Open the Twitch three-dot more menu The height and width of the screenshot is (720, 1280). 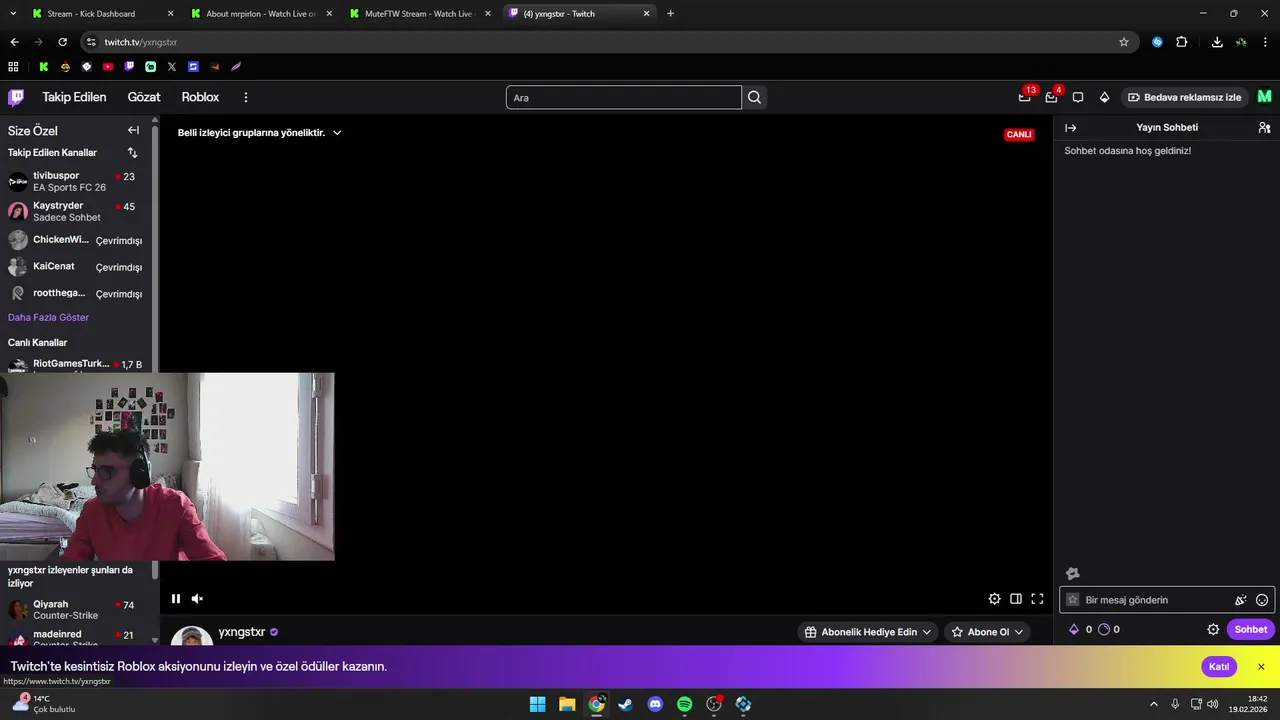tap(246, 97)
